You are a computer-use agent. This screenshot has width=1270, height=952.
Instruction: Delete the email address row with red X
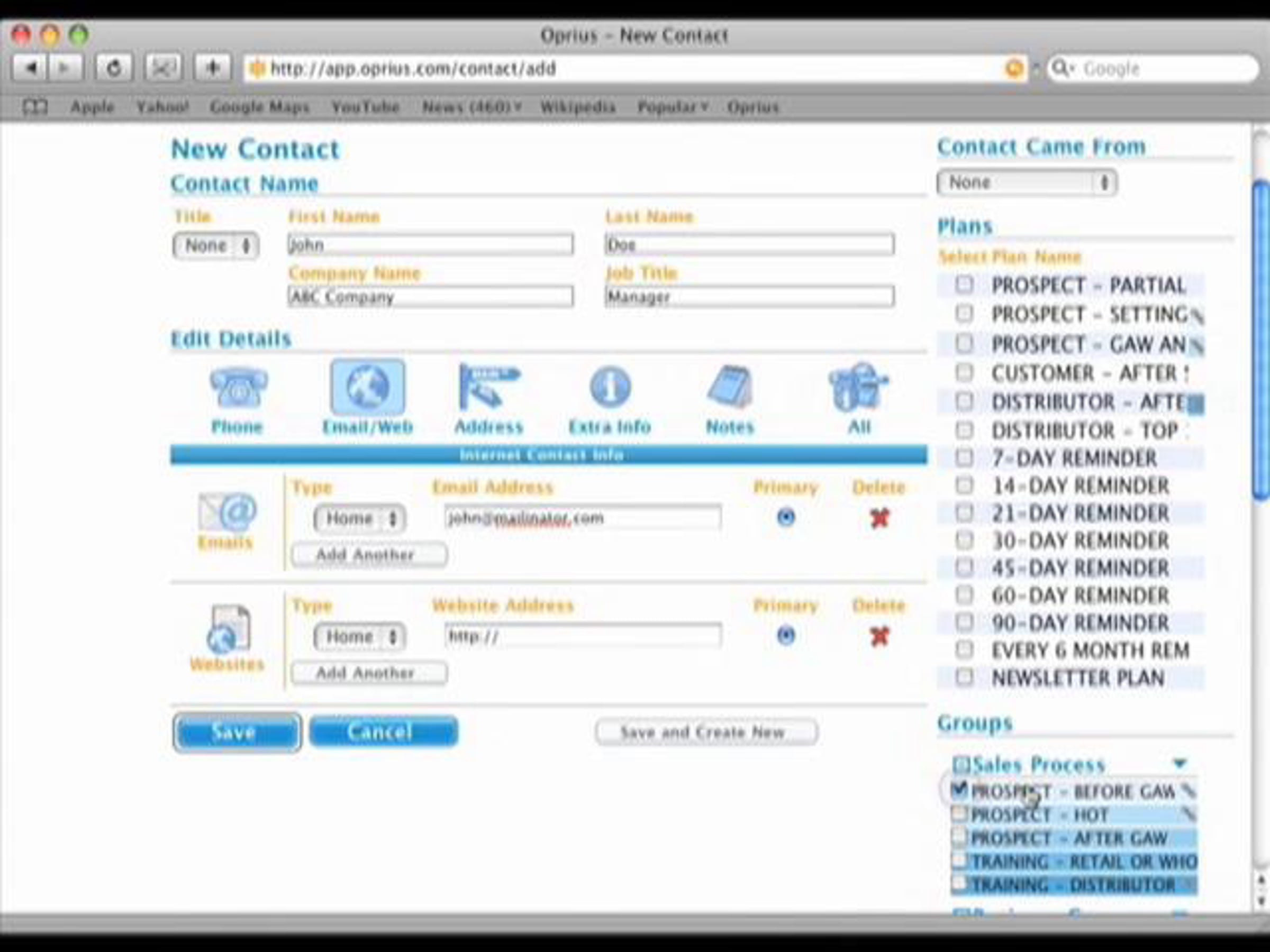pyautogui.click(x=879, y=518)
